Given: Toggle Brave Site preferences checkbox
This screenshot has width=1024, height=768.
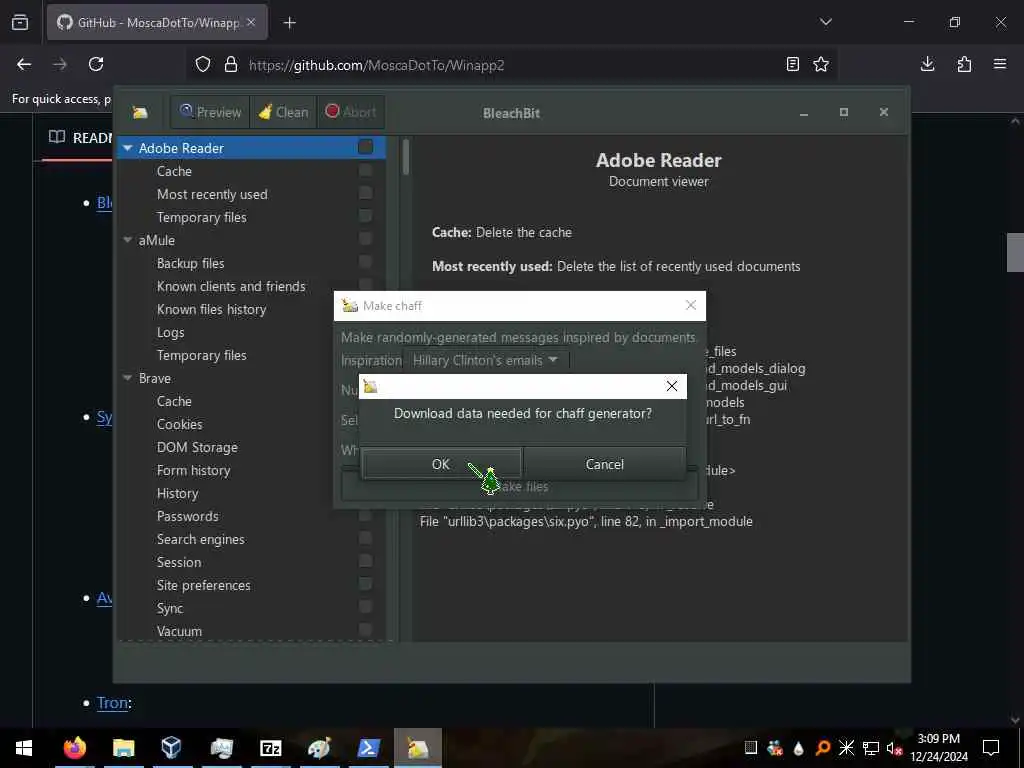Looking at the screenshot, I should (366, 584).
